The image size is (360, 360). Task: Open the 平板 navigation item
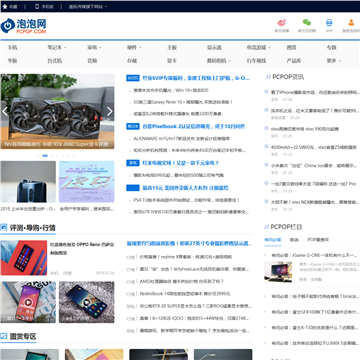tap(13, 61)
